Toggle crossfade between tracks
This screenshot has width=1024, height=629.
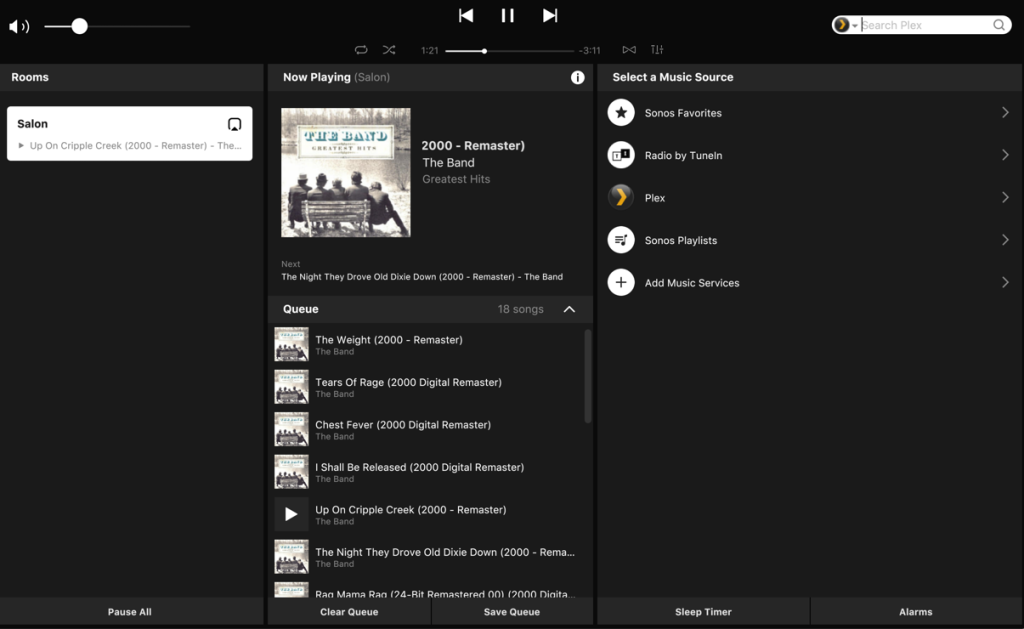[x=629, y=50]
